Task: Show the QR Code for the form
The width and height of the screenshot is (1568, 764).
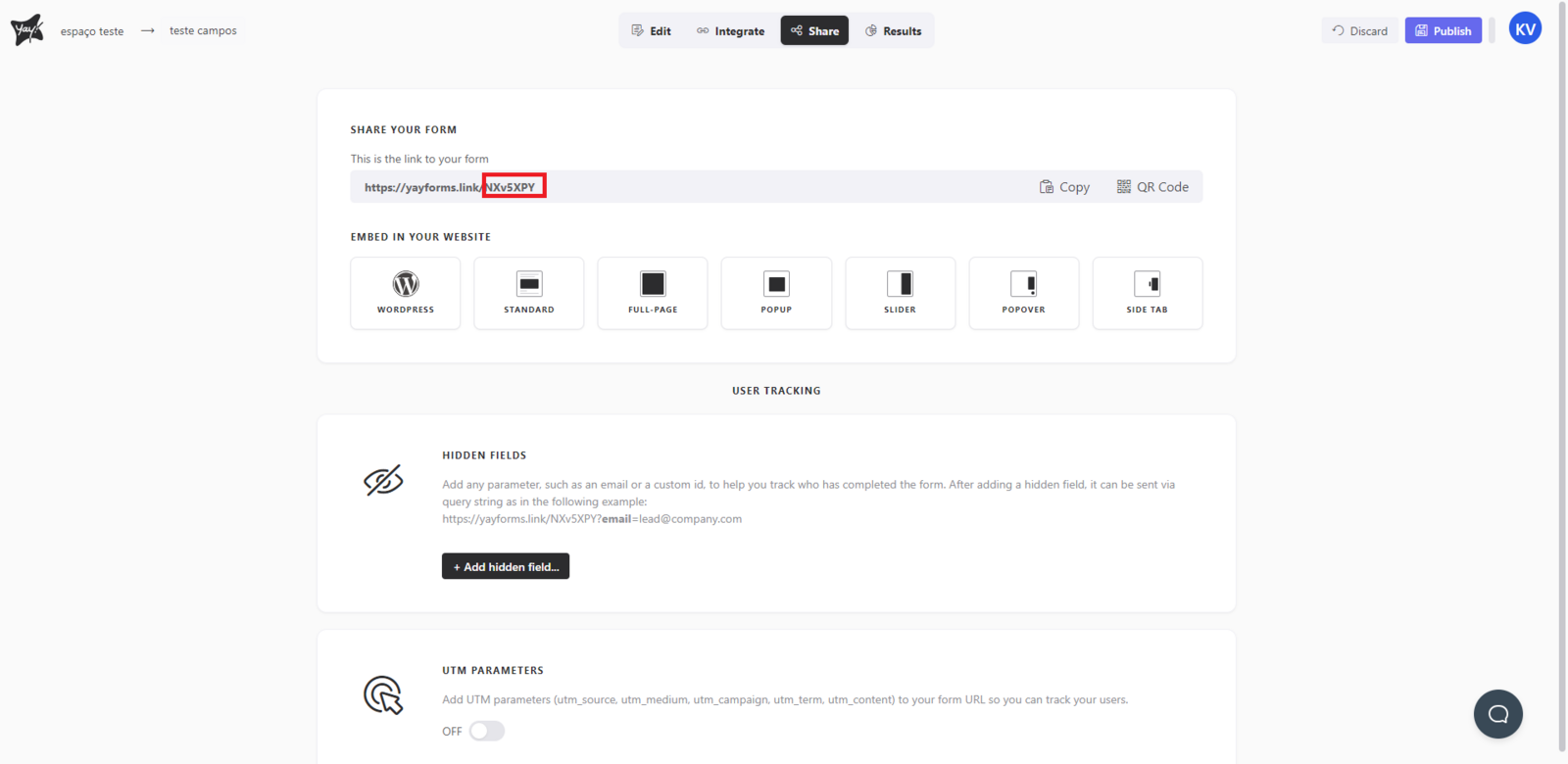Action: (1152, 187)
